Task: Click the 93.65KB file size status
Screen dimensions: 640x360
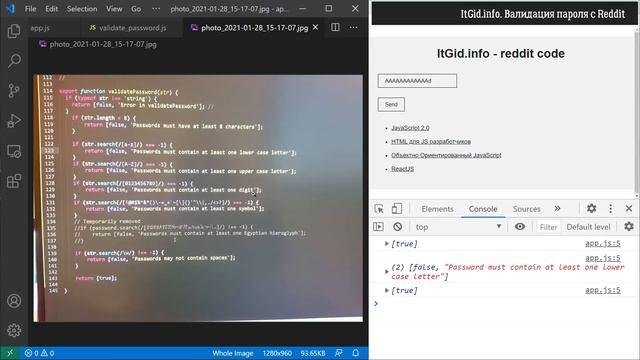Action: 313,353
